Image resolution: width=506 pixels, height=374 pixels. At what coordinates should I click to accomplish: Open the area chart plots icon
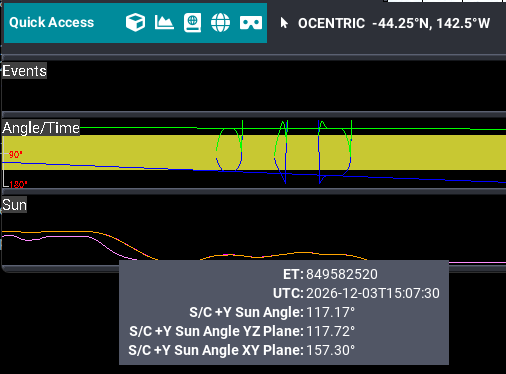tap(164, 23)
